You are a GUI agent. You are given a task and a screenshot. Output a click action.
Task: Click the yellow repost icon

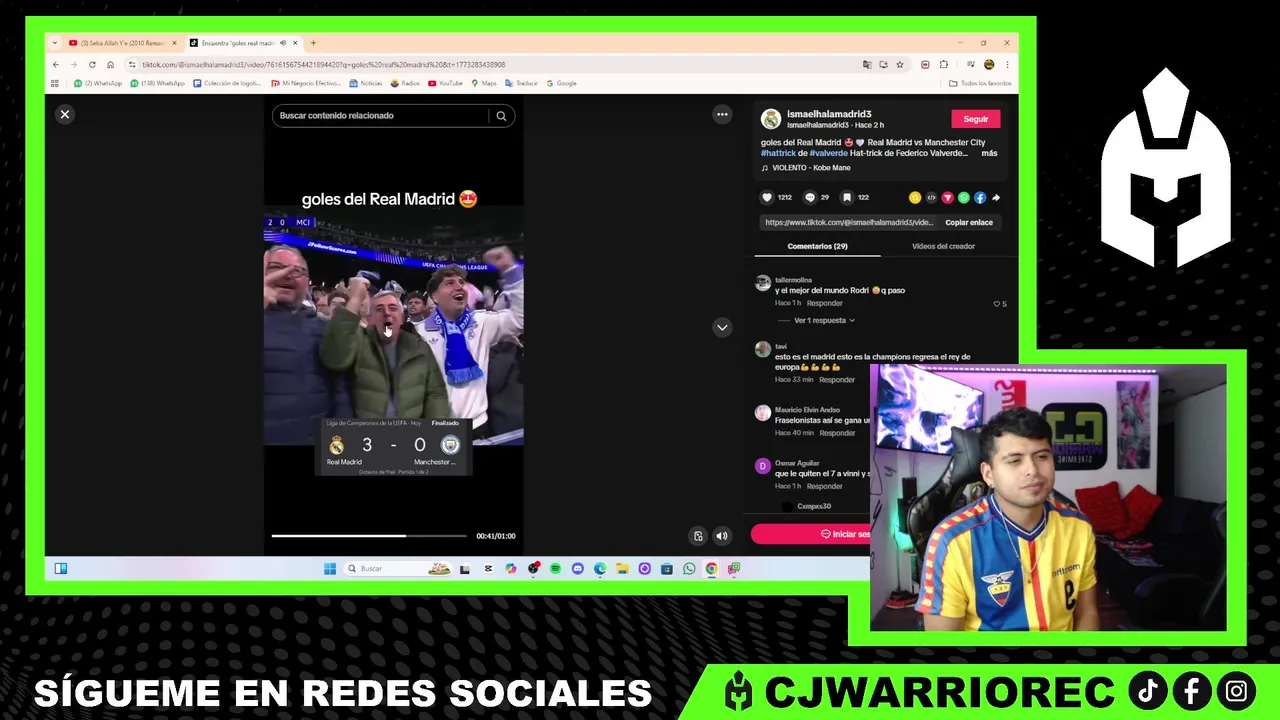[x=914, y=198]
